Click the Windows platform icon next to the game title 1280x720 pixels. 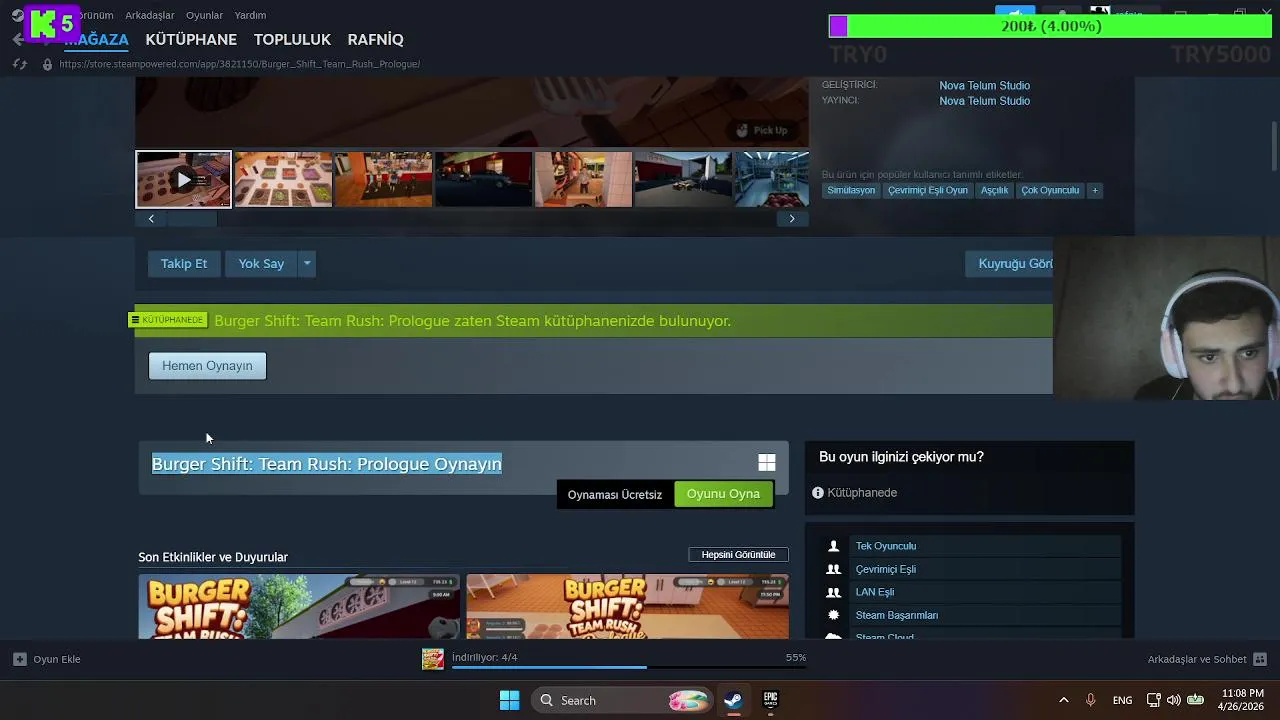click(x=767, y=463)
